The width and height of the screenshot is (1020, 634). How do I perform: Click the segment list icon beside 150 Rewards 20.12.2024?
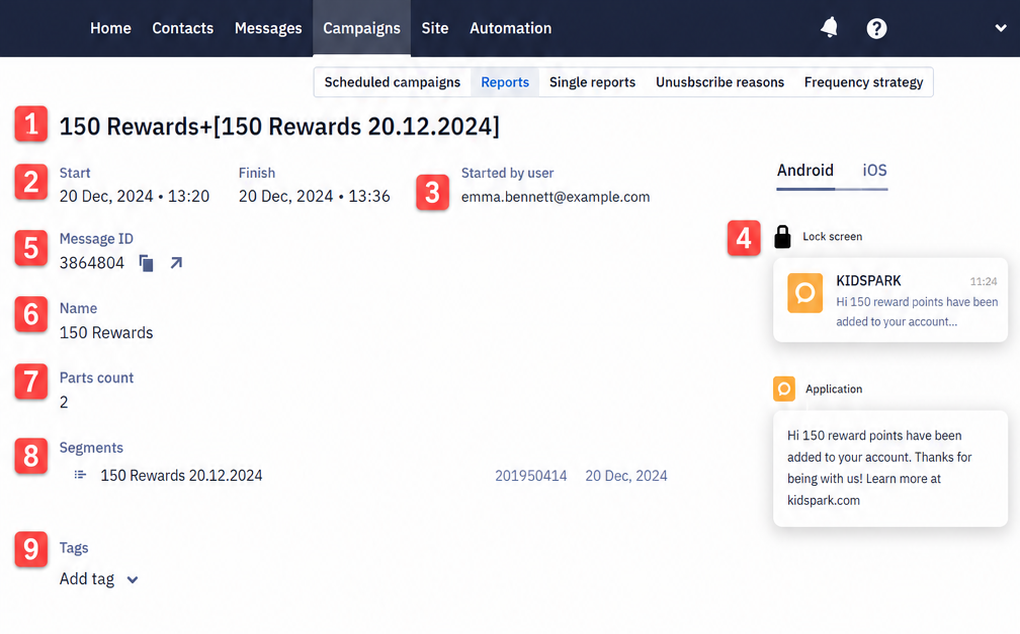click(x=80, y=475)
